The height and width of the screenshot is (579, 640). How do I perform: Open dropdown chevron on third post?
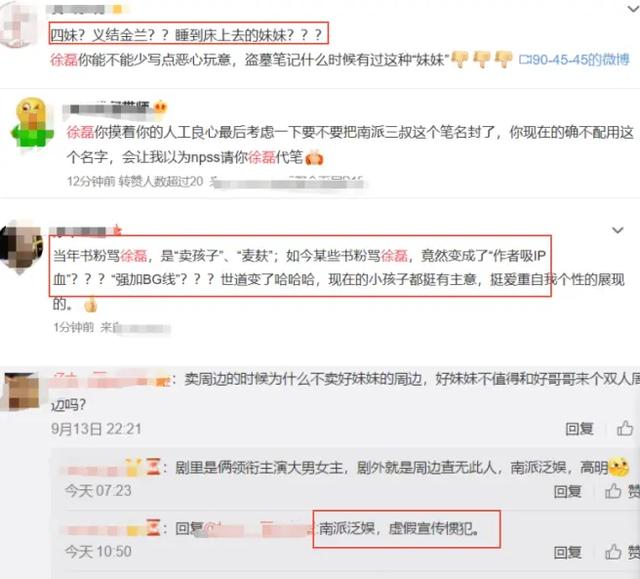click(x=618, y=231)
